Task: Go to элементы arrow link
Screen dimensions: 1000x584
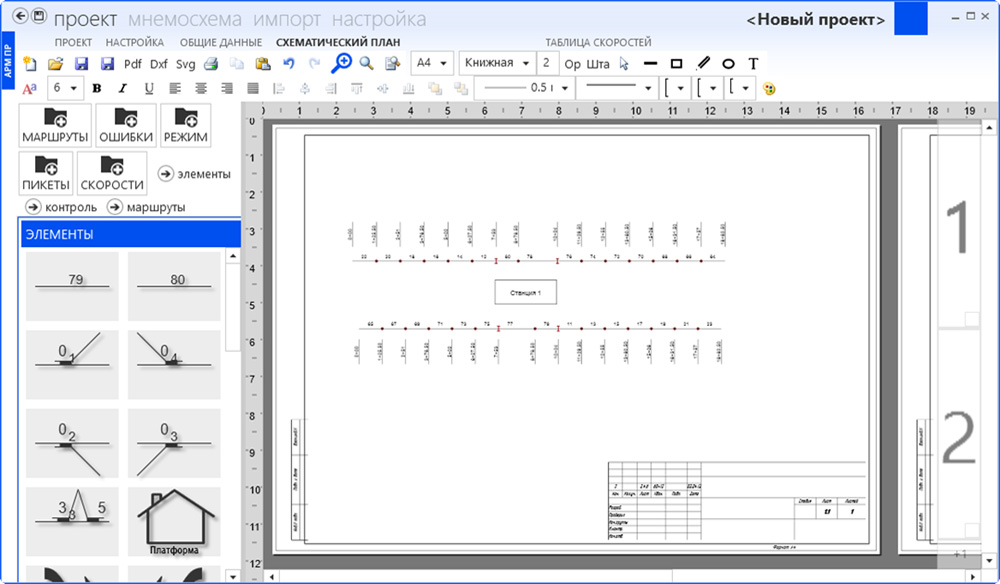Action: [195, 174]
